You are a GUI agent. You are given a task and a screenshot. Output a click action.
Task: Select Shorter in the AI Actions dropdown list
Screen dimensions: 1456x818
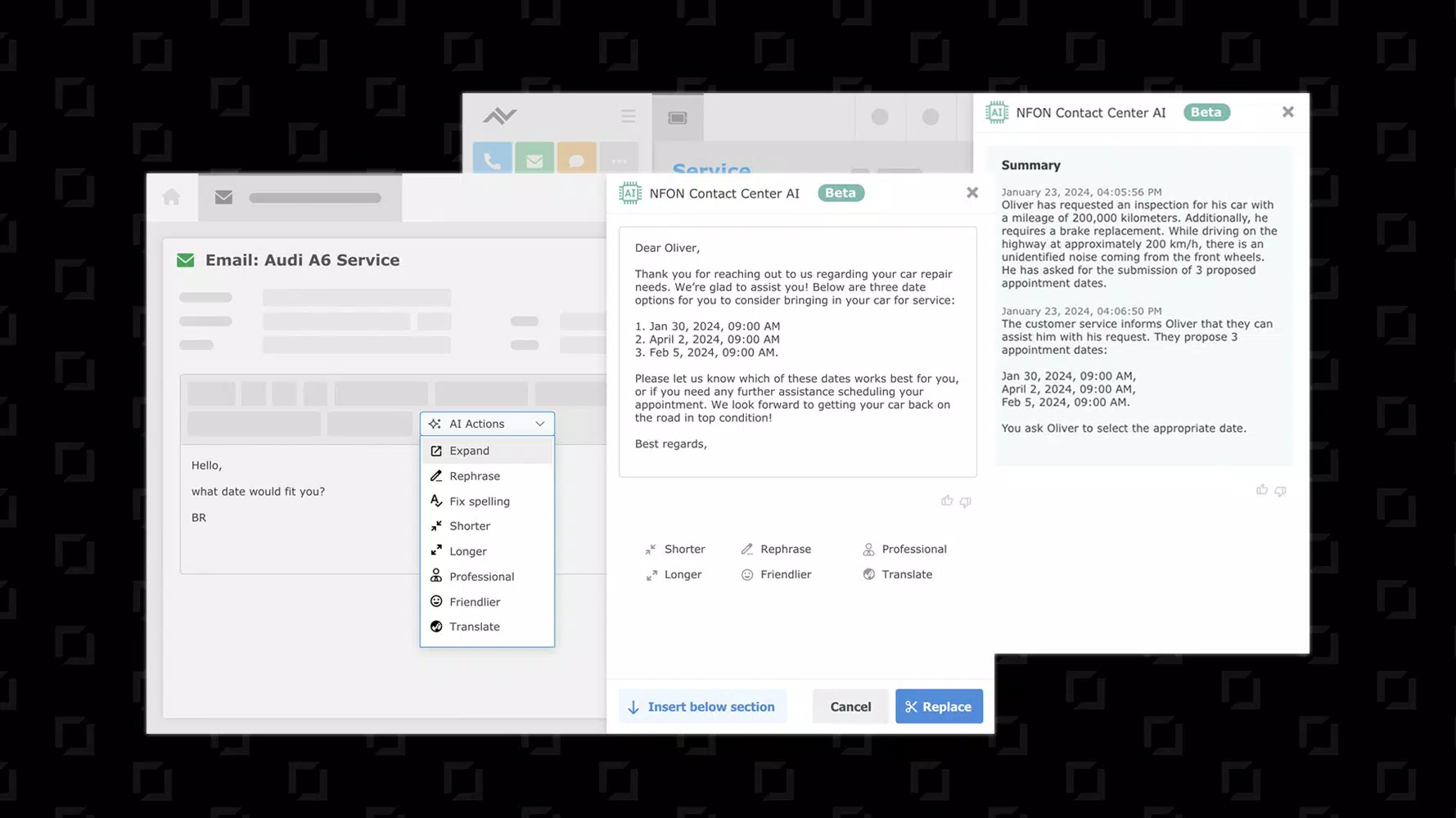487,526
